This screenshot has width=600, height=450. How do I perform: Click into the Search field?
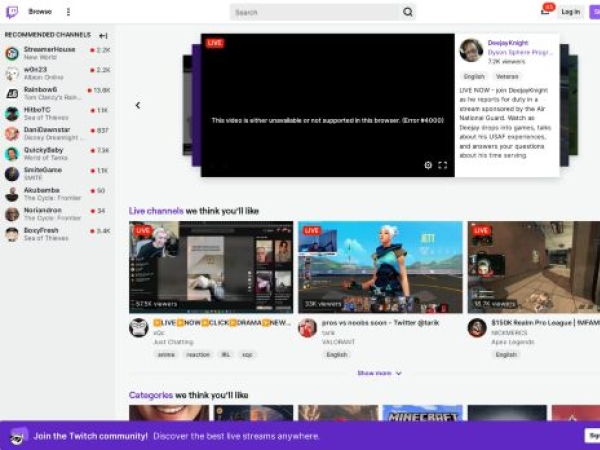click(315, 13)
